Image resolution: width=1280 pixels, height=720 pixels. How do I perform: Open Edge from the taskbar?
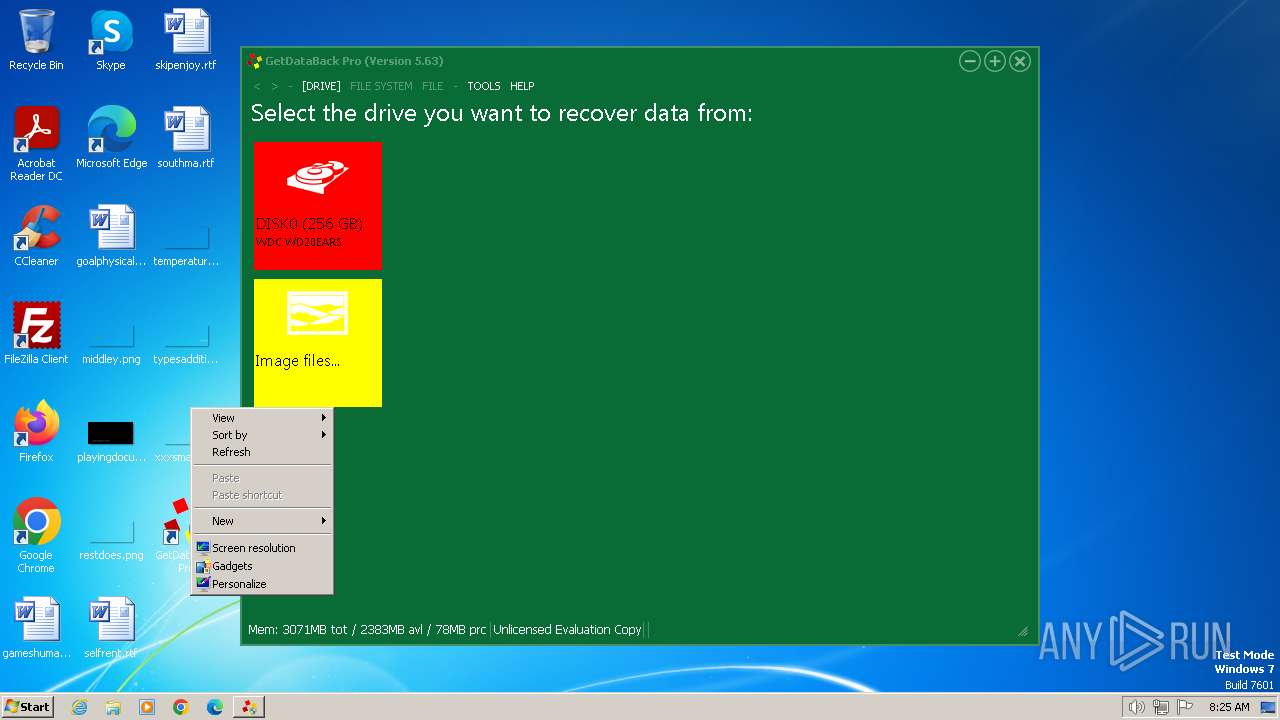[x=215, y=707]
